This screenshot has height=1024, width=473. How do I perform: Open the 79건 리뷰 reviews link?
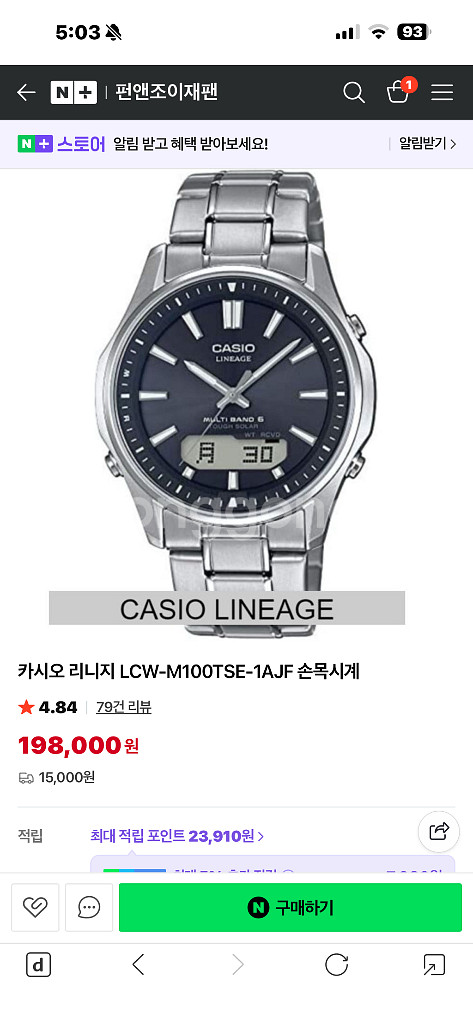123,707
